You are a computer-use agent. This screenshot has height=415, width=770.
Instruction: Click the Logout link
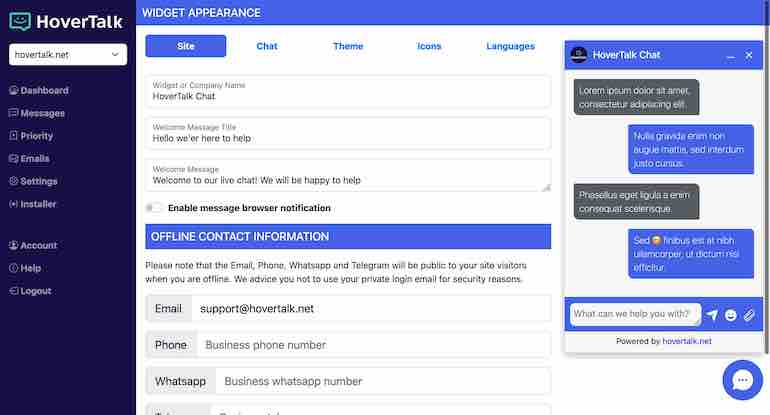[35, 291]
